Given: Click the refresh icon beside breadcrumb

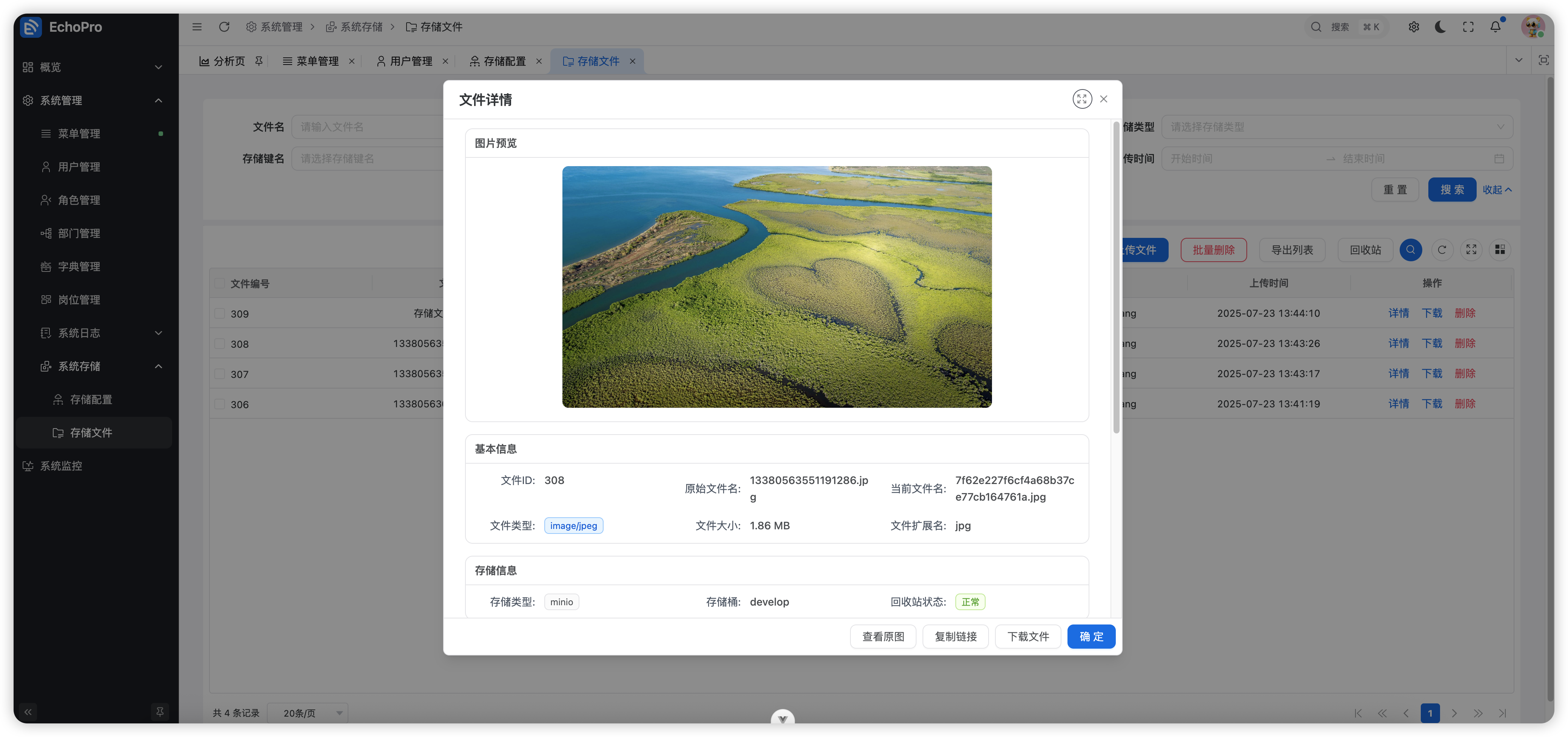Looking at the screenshot, I should tap(224, 27).
